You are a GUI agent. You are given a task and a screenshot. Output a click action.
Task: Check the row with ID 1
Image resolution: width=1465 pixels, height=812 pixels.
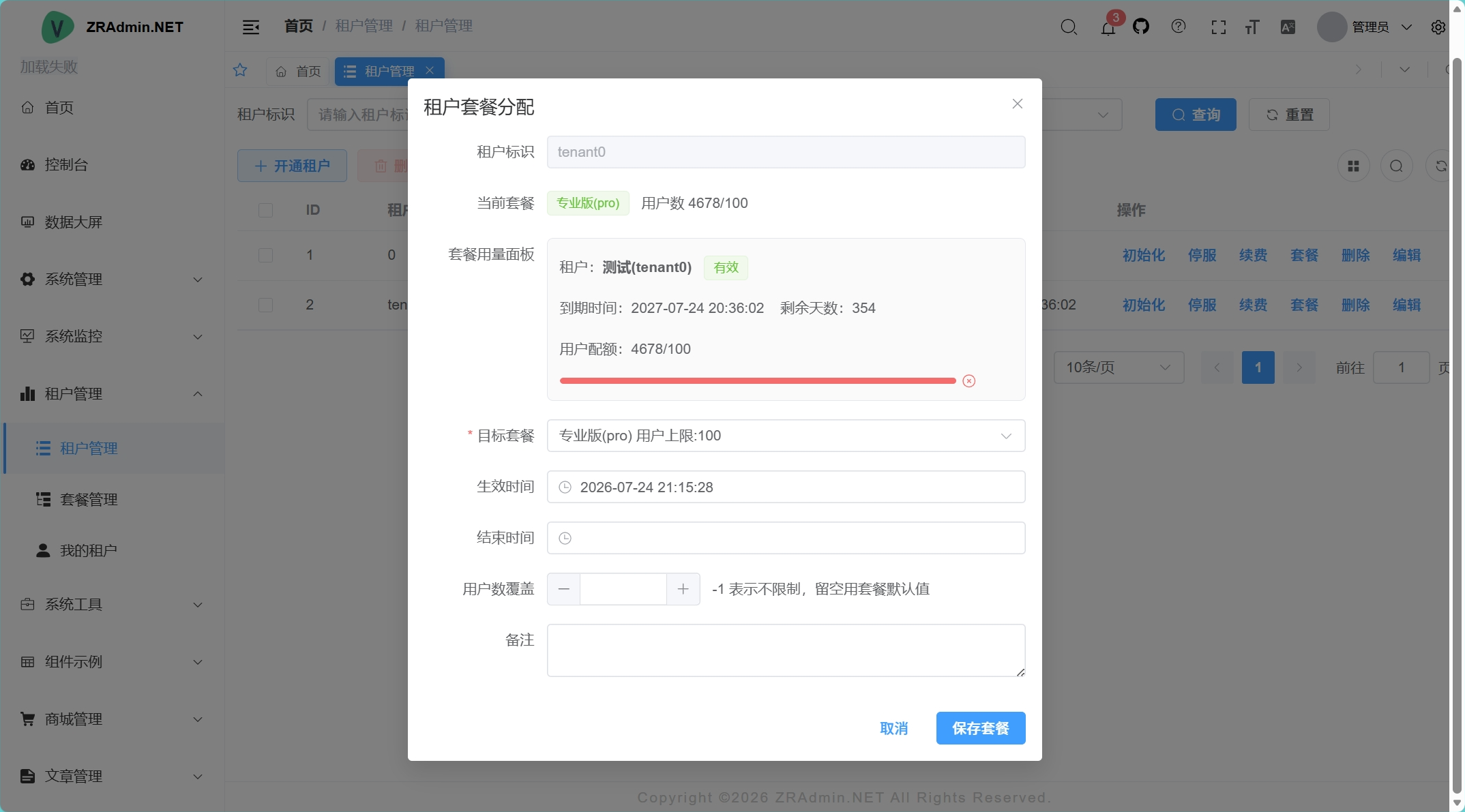(266, 256)
